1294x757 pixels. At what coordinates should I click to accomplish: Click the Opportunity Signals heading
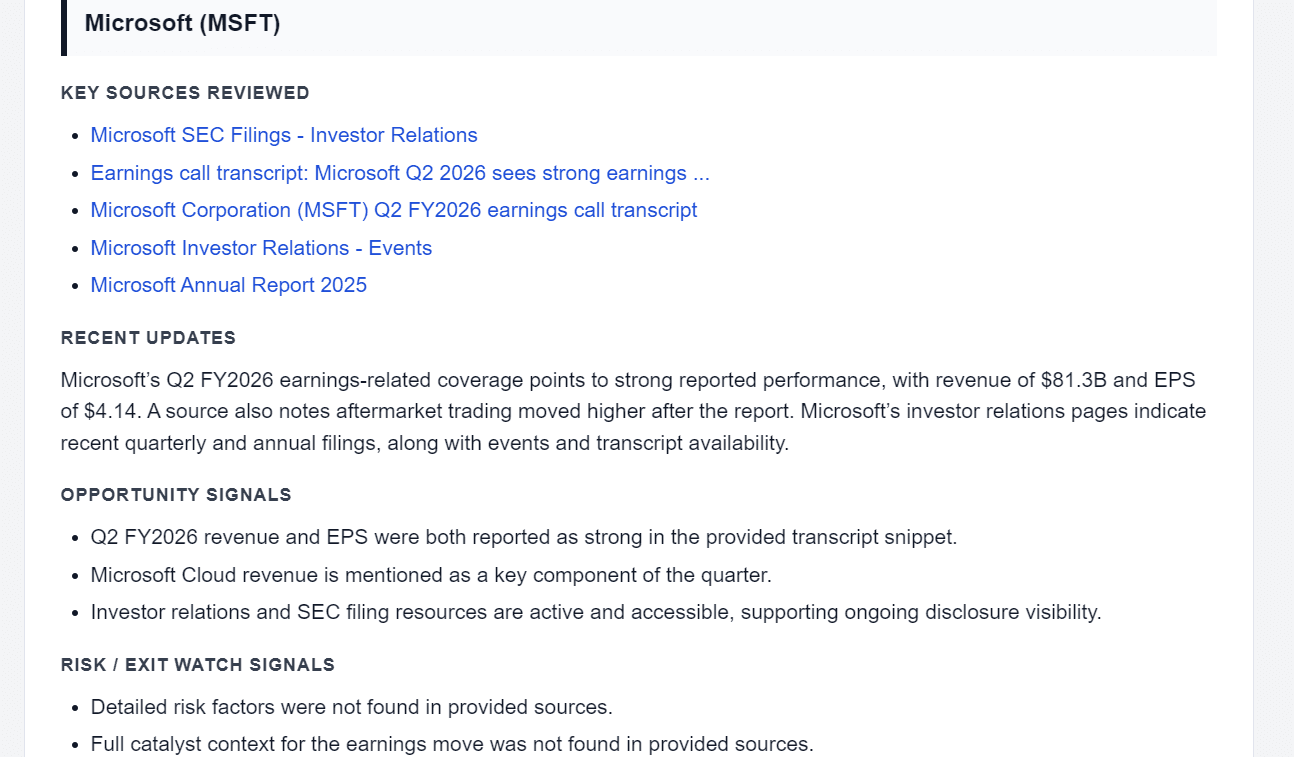click(x=176, y=495)
